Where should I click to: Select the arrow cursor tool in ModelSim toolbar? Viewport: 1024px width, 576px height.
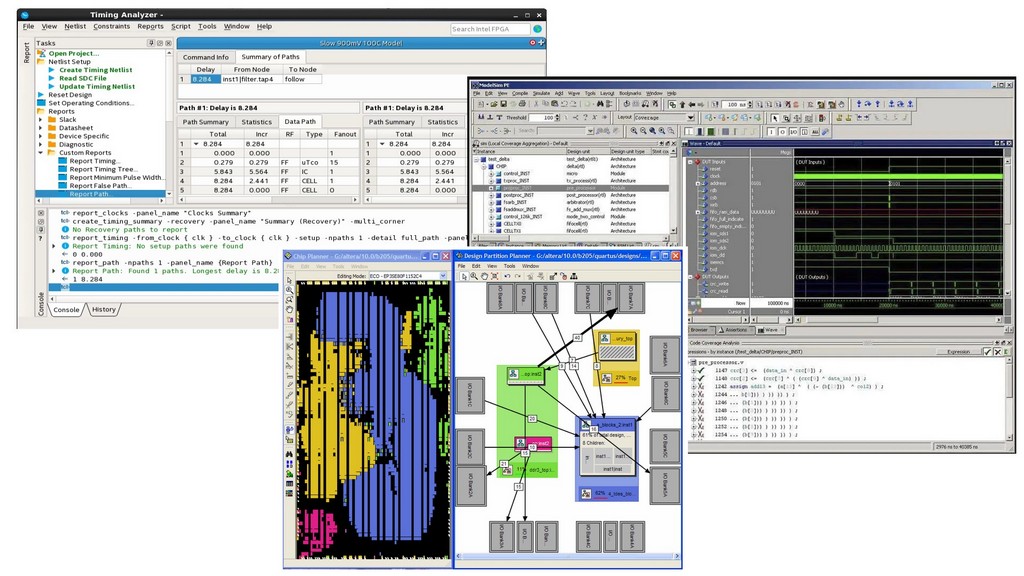pos(775,118)
